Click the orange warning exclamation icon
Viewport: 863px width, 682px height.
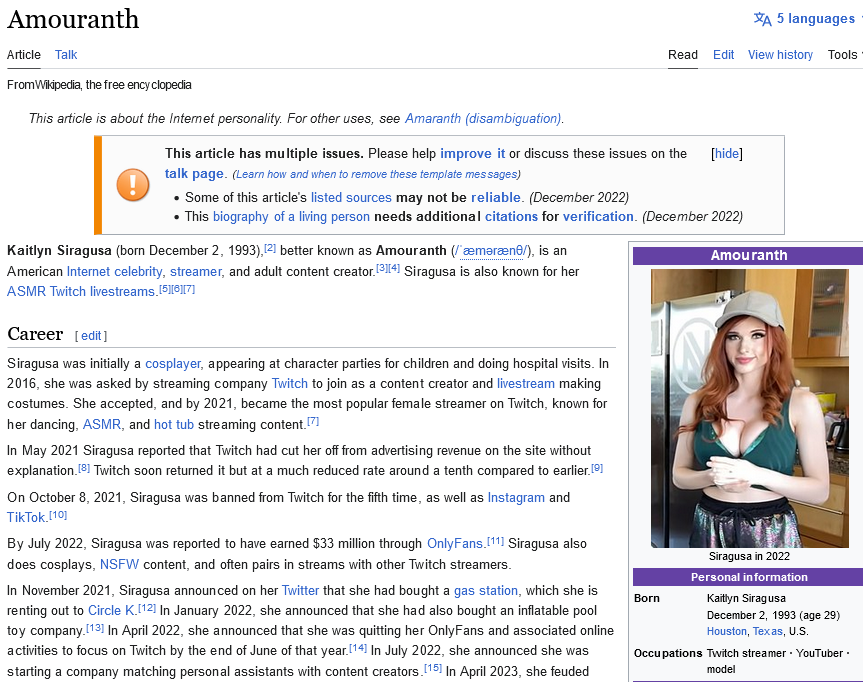[x=133, y=184]
